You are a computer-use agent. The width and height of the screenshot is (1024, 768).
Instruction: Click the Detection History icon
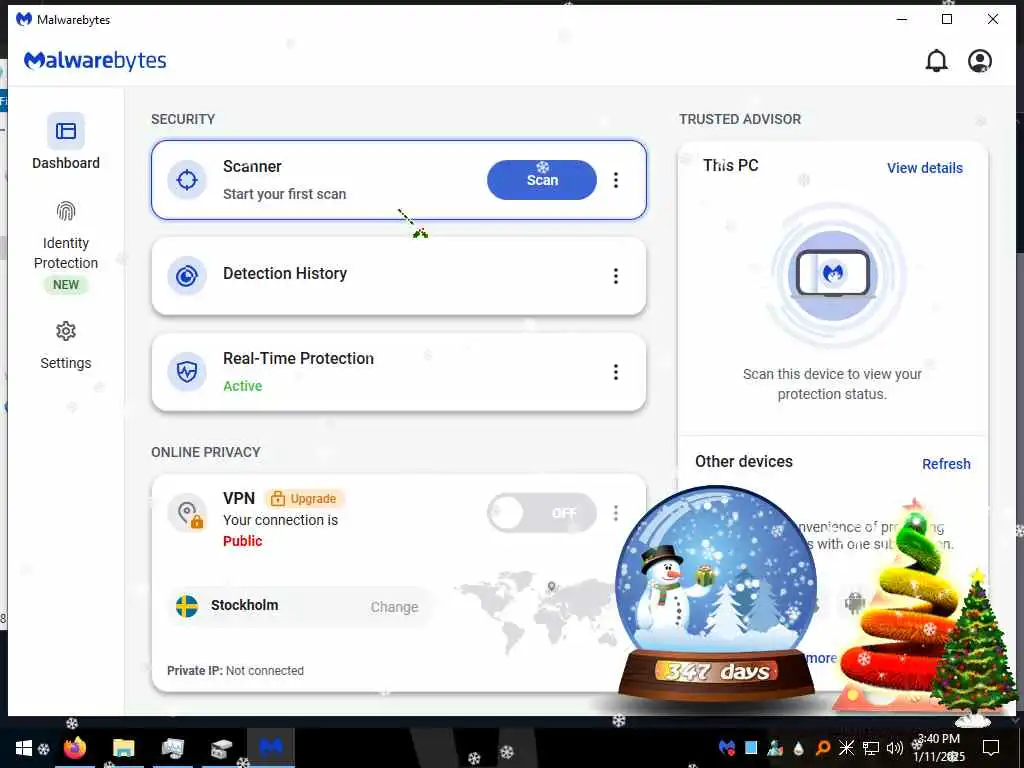[x=187, y=276]
